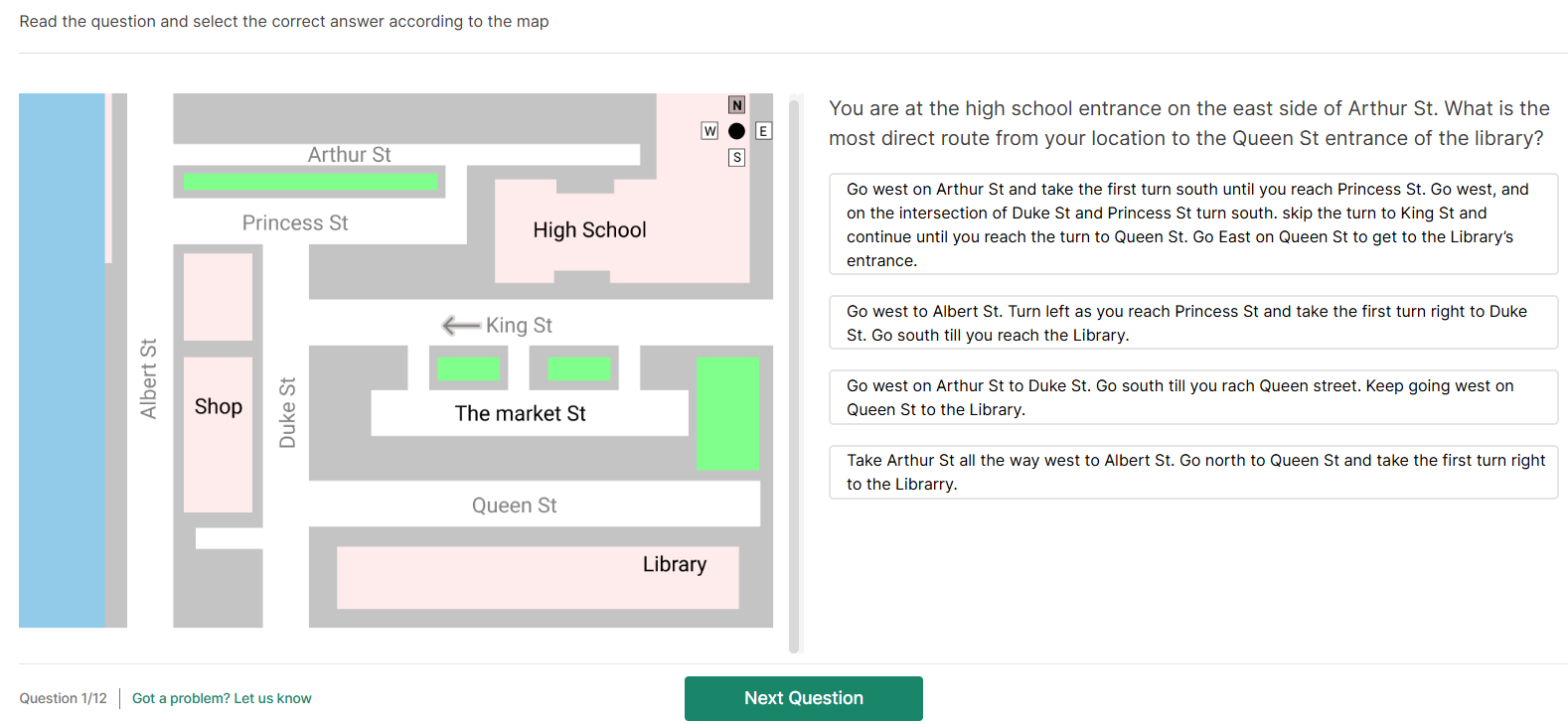The width and height of the screenshot is (1568, 724).
Task: Select the answer starting 'Go west to Albert St'
Action: tap(1192, 323)
